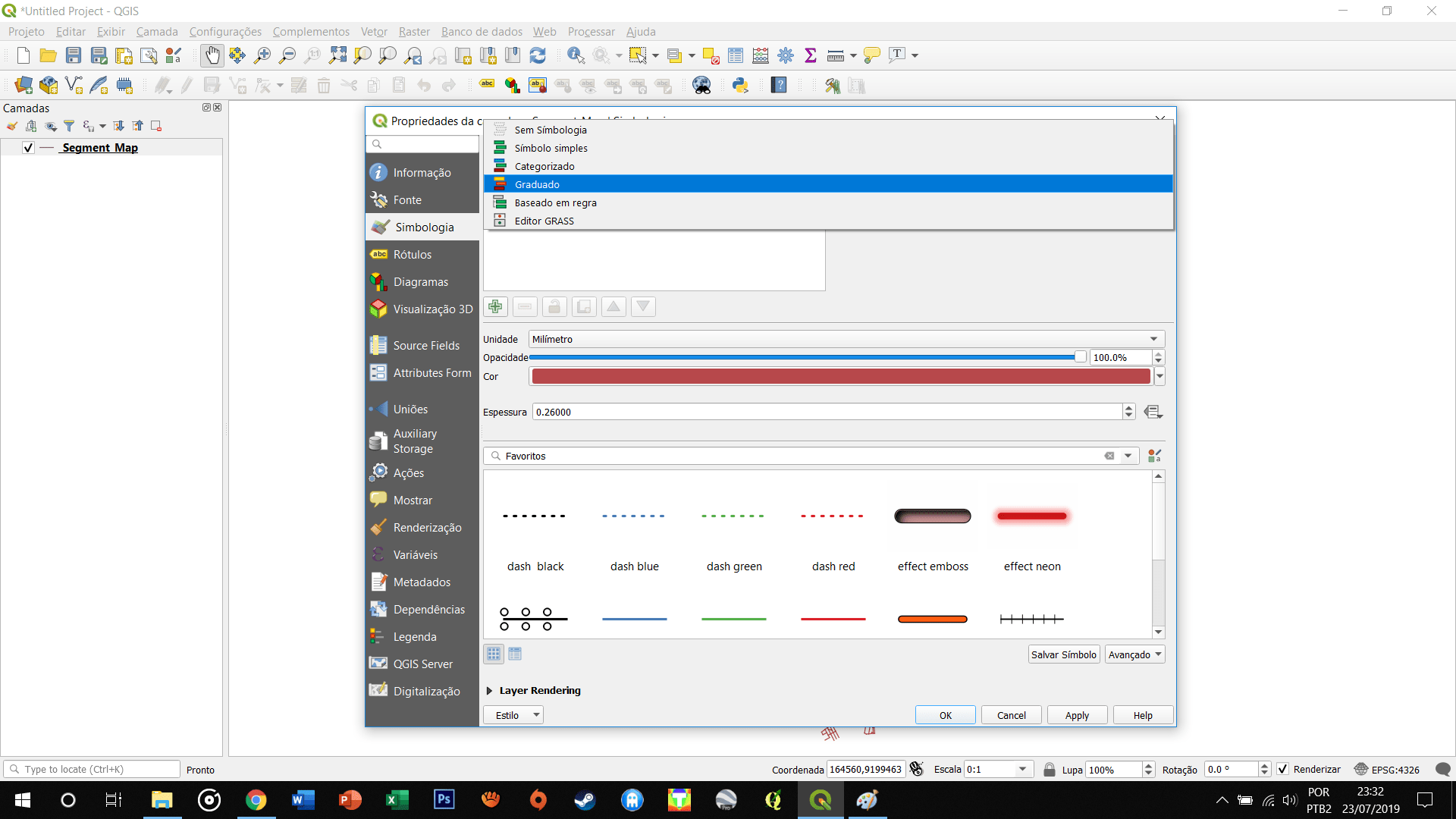Open the Style Manager from the symbol panel
The width and height of the screenshot is (1456, 819).
[1154, 456]
